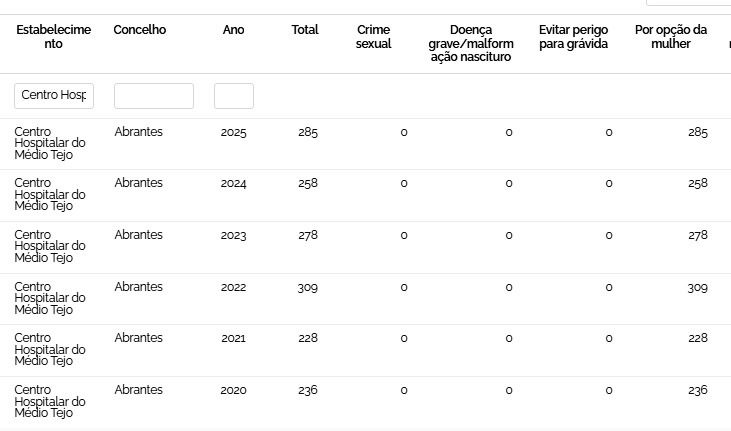
Task: Click Por opção da mulher value 236
Action: tap(697, 390)
